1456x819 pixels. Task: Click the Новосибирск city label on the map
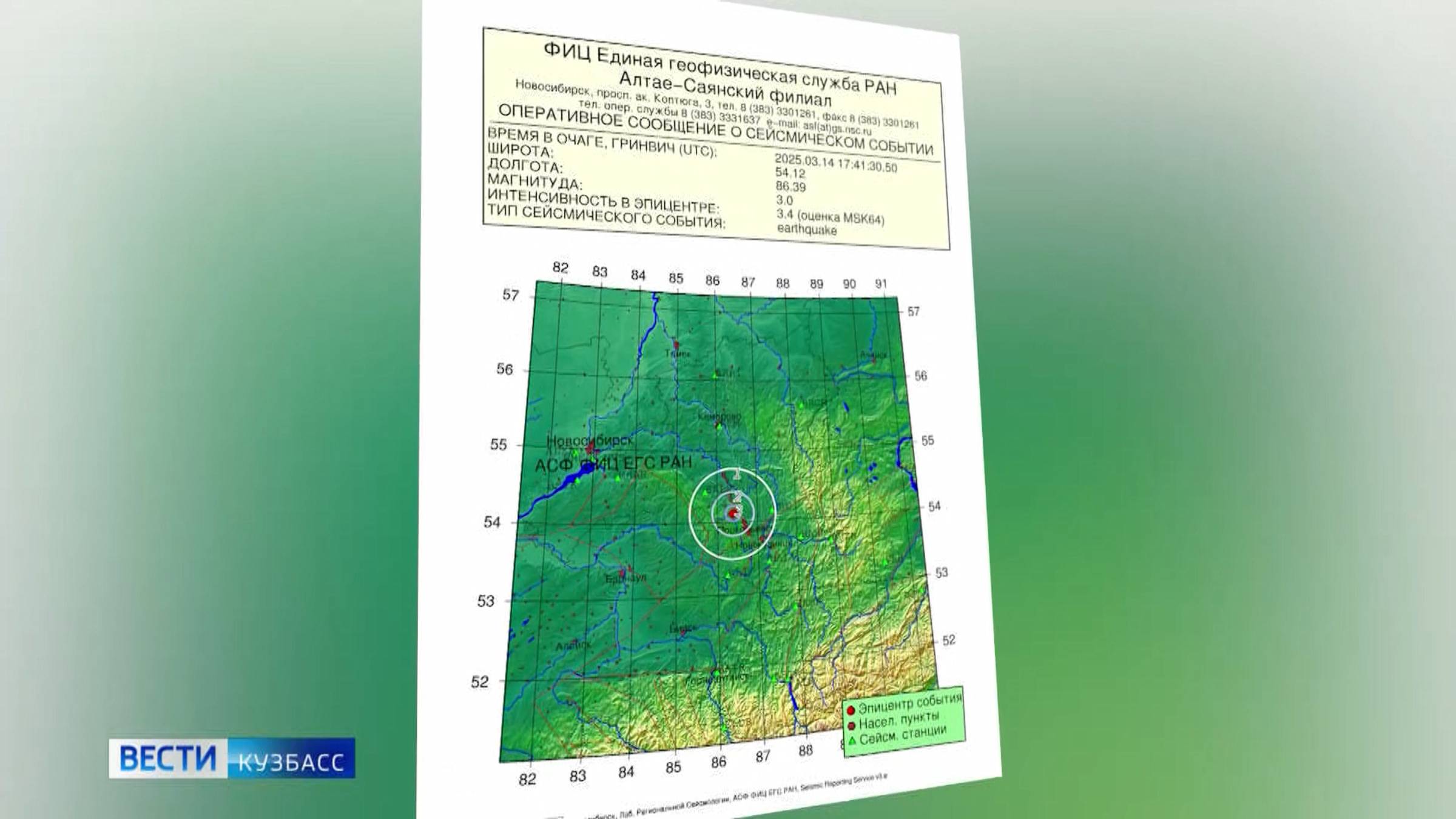click(590, 440)
